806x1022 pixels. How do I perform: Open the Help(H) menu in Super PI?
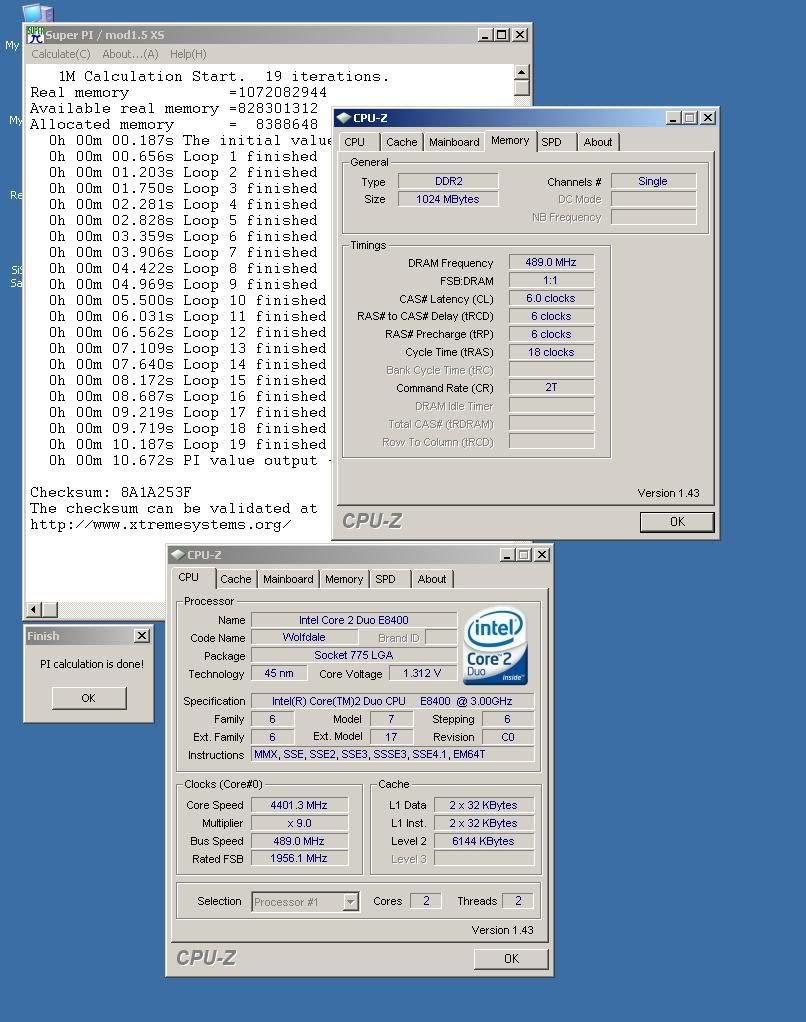click(188, 54)
